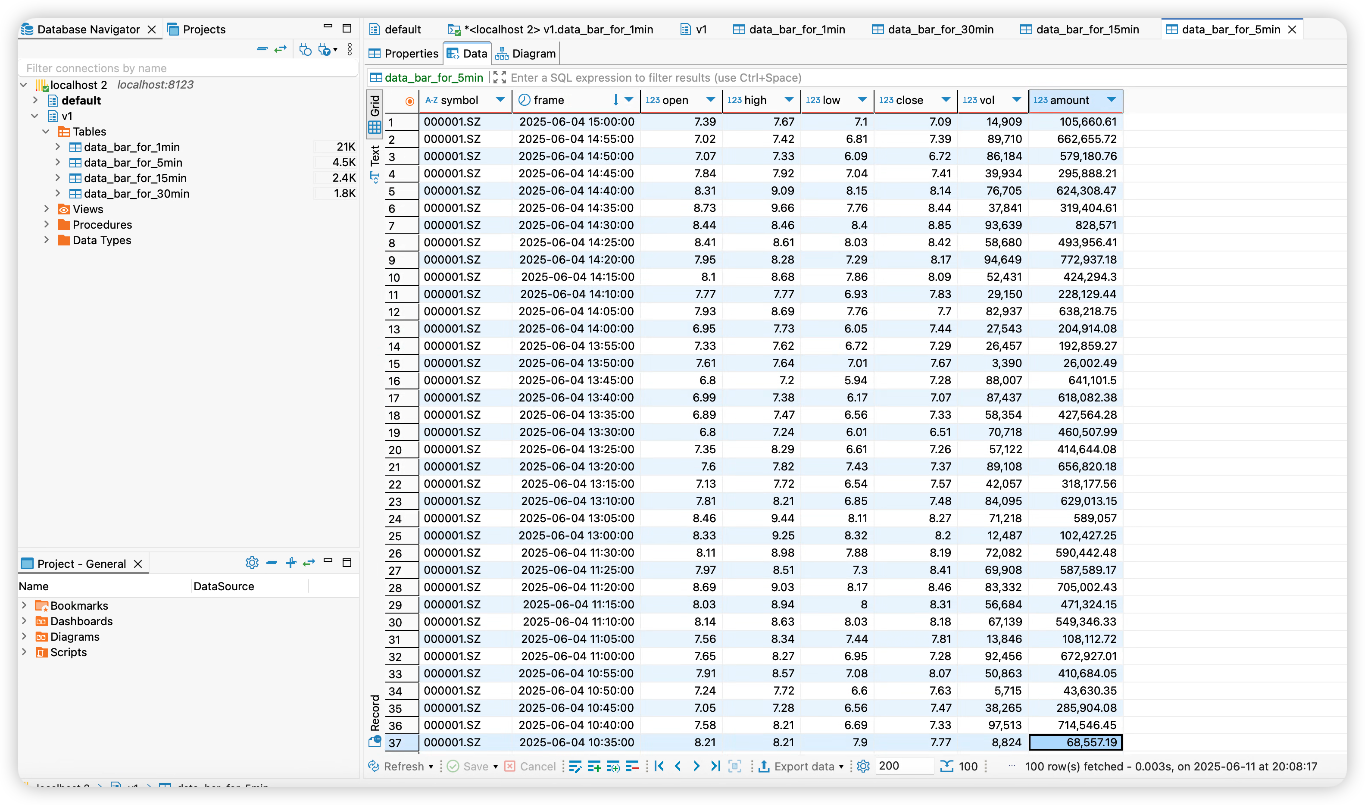This screenshot has height=805, width=1365.
Task: Open the data_bar_for_1min editor tab
Action: pos(789,29)
